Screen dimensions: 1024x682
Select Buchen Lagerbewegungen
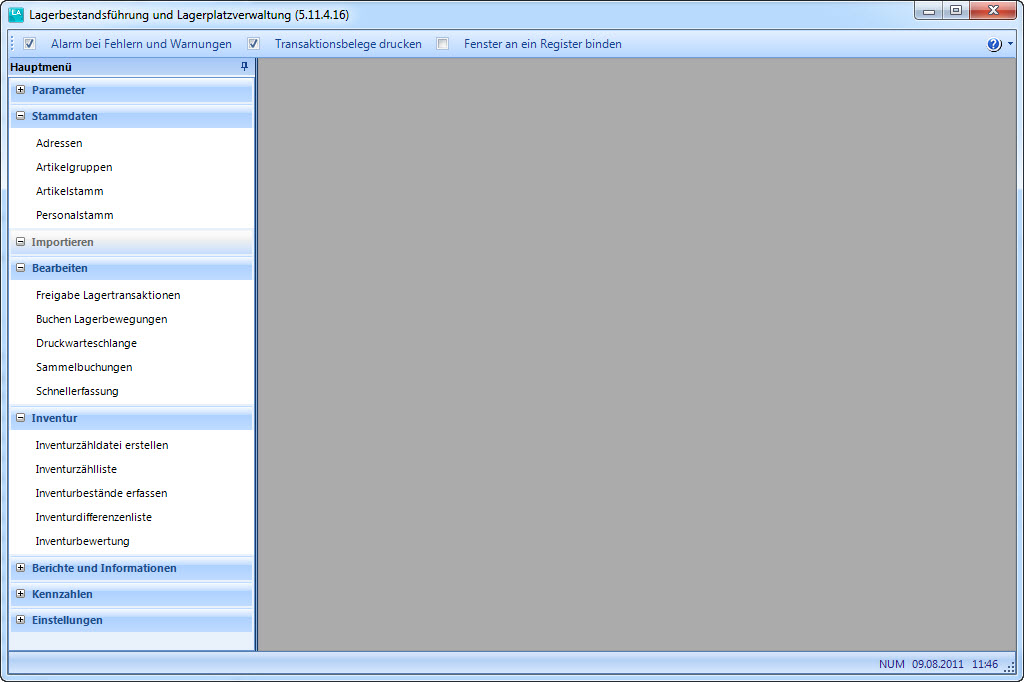point(101,319)
